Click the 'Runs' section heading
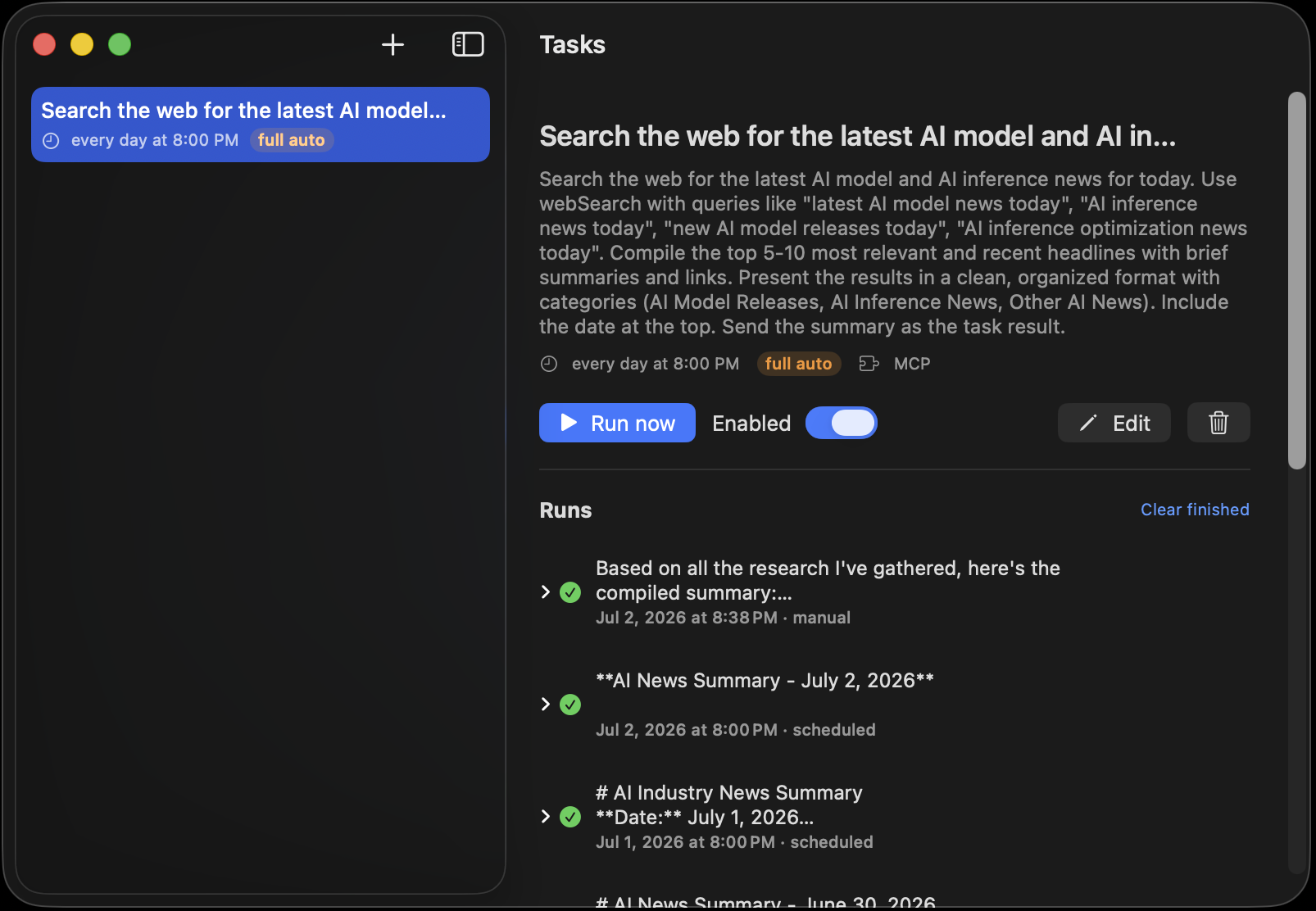 point(565,510)
